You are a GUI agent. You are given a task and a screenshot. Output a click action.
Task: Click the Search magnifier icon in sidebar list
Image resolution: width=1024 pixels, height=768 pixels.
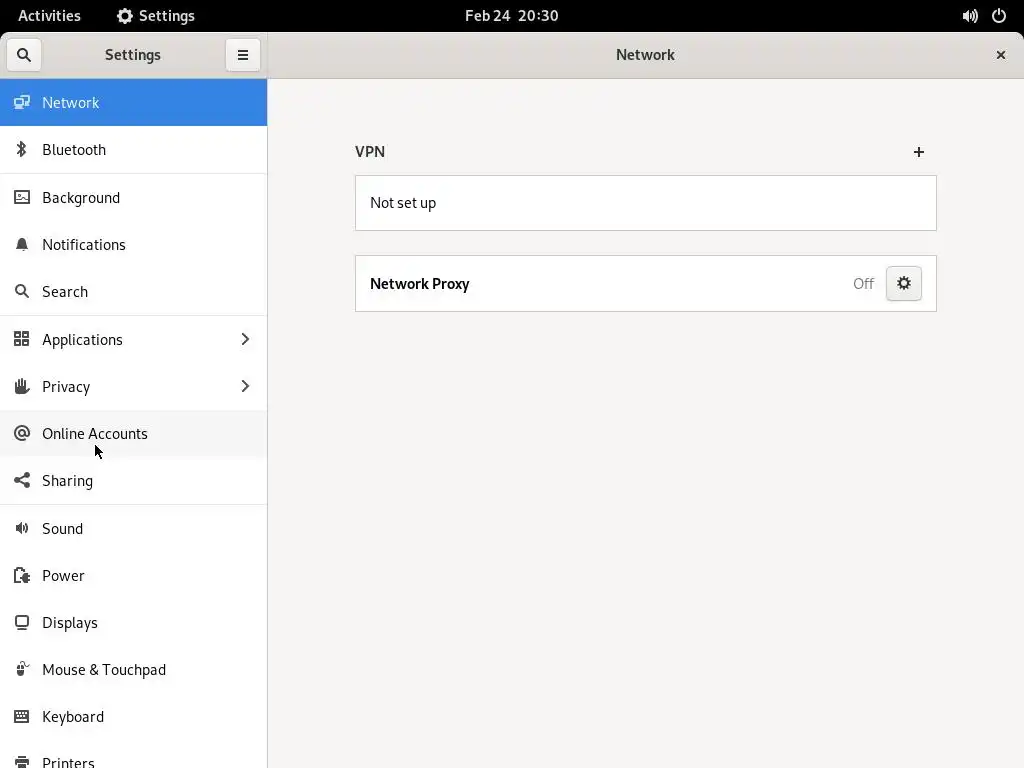pos(22,291)
